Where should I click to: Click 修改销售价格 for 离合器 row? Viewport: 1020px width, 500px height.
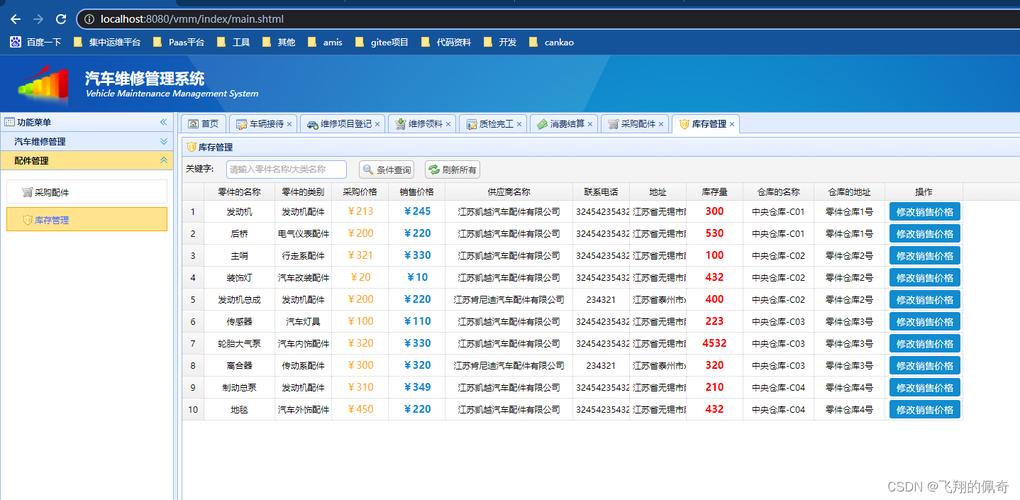click(924, 365)
